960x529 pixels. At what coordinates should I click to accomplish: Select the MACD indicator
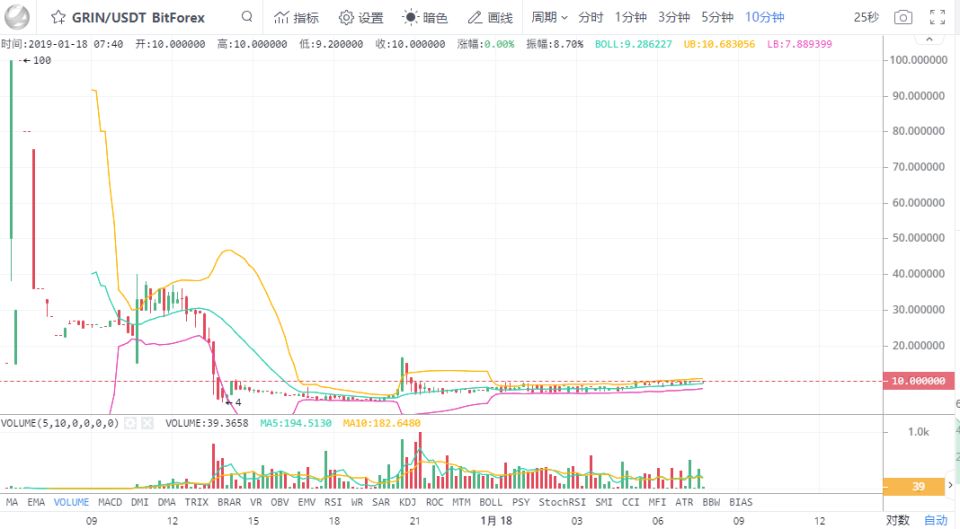click(110, 502)
